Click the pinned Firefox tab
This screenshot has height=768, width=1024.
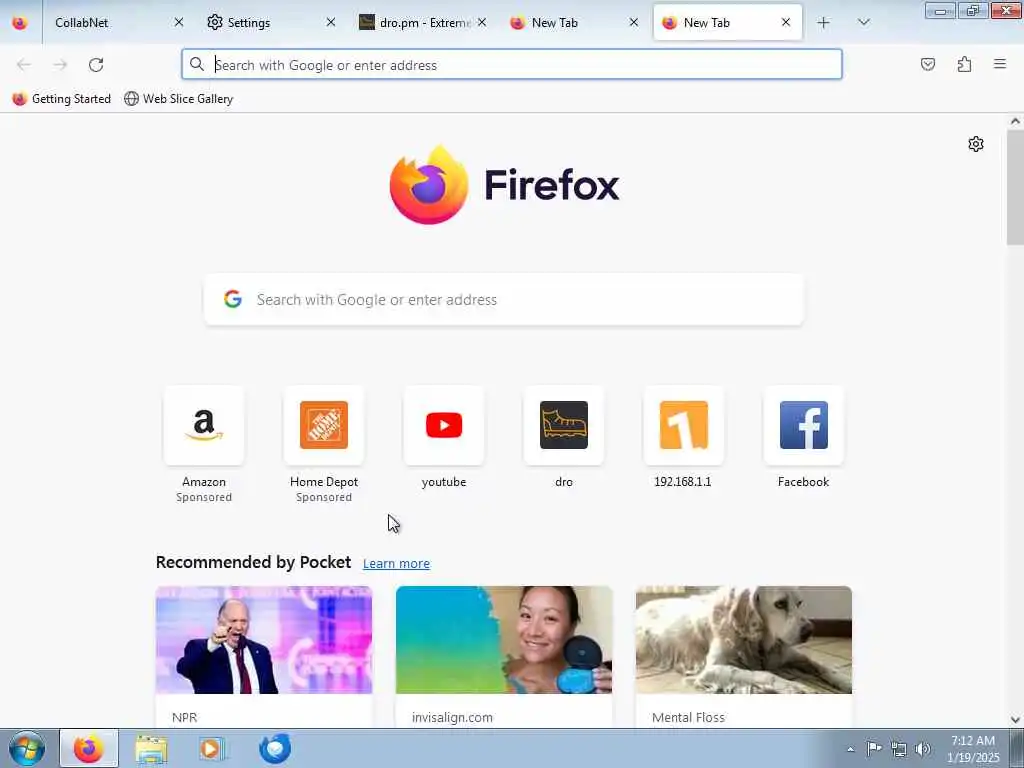(x=20, y=23)
